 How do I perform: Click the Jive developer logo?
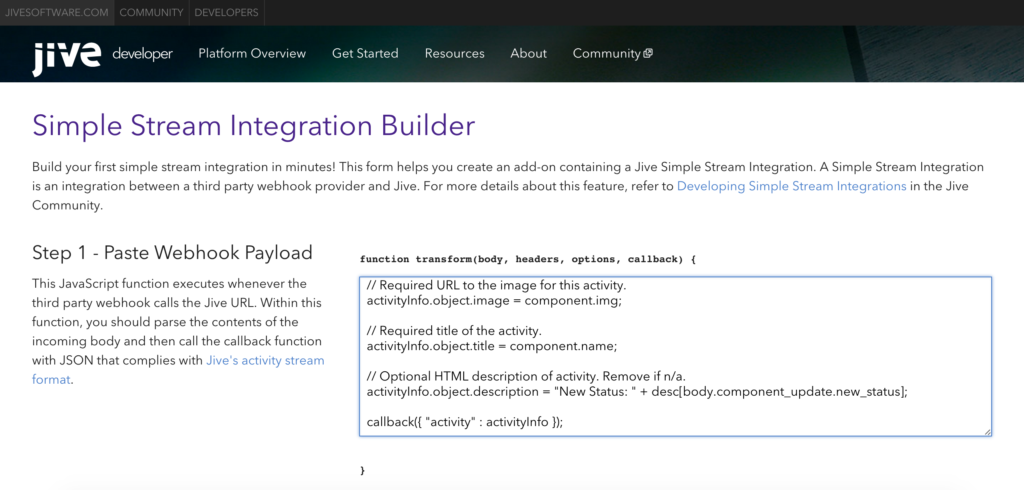click(102, 56)
